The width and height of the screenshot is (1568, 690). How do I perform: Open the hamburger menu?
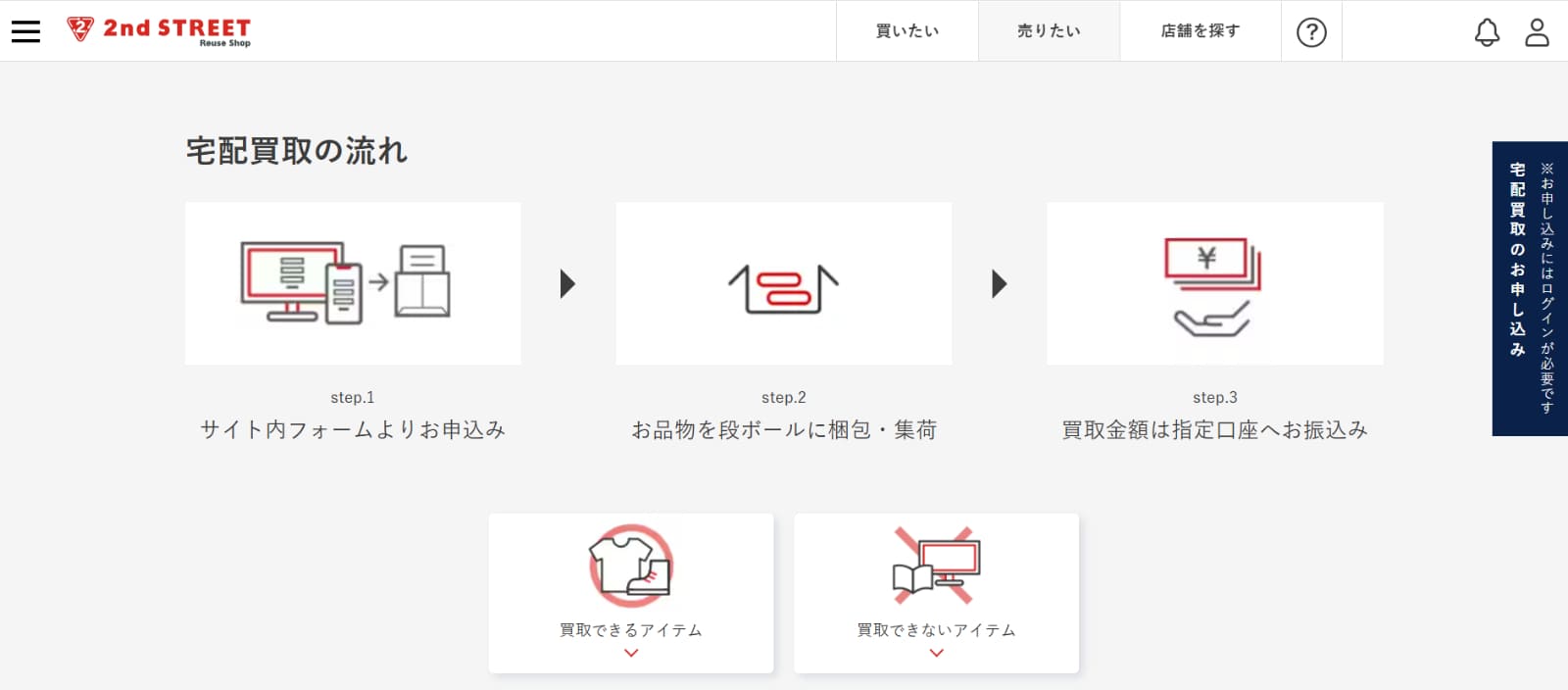tap(25, 31)
